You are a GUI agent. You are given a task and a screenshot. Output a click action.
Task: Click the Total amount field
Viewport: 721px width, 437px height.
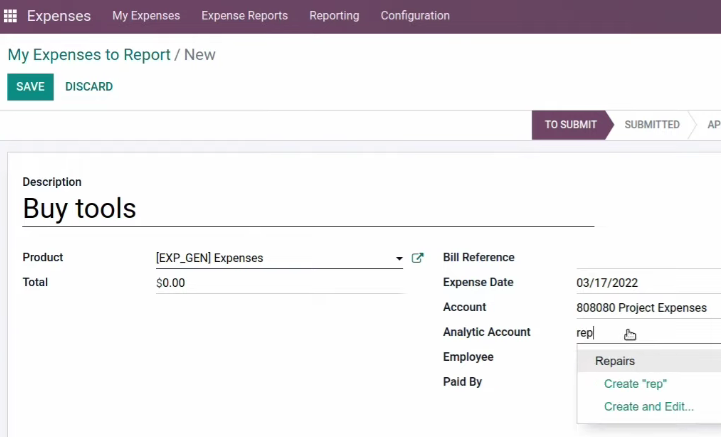tap(280, 283)
